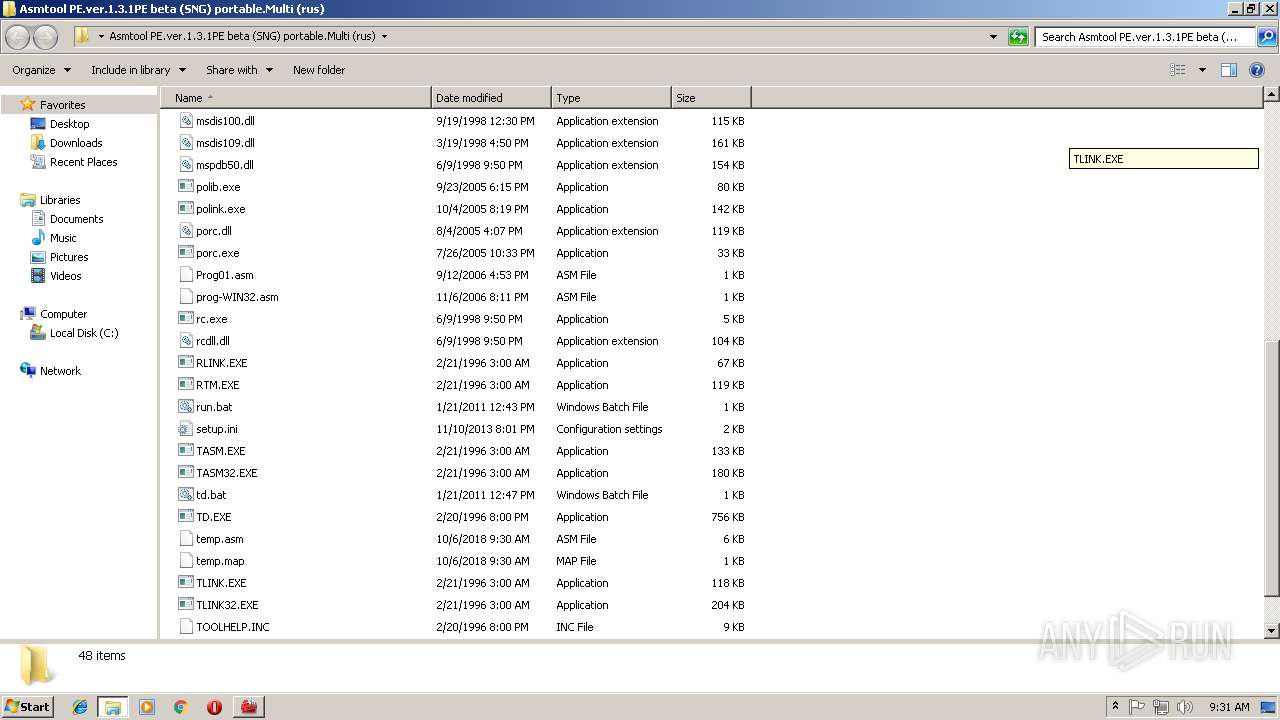
Task: Open the Videos library
Action: click(x=65, y=276)
